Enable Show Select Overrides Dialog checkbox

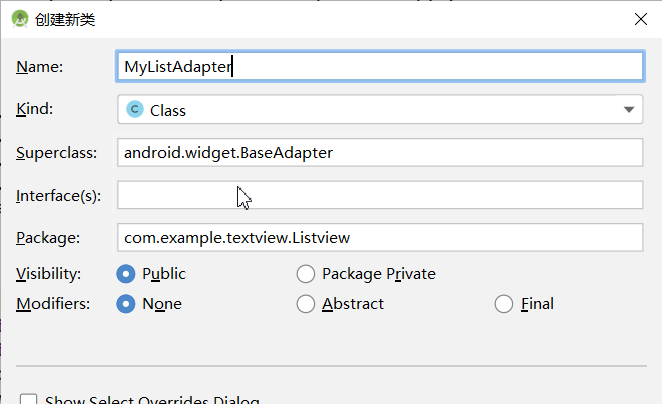28,399
